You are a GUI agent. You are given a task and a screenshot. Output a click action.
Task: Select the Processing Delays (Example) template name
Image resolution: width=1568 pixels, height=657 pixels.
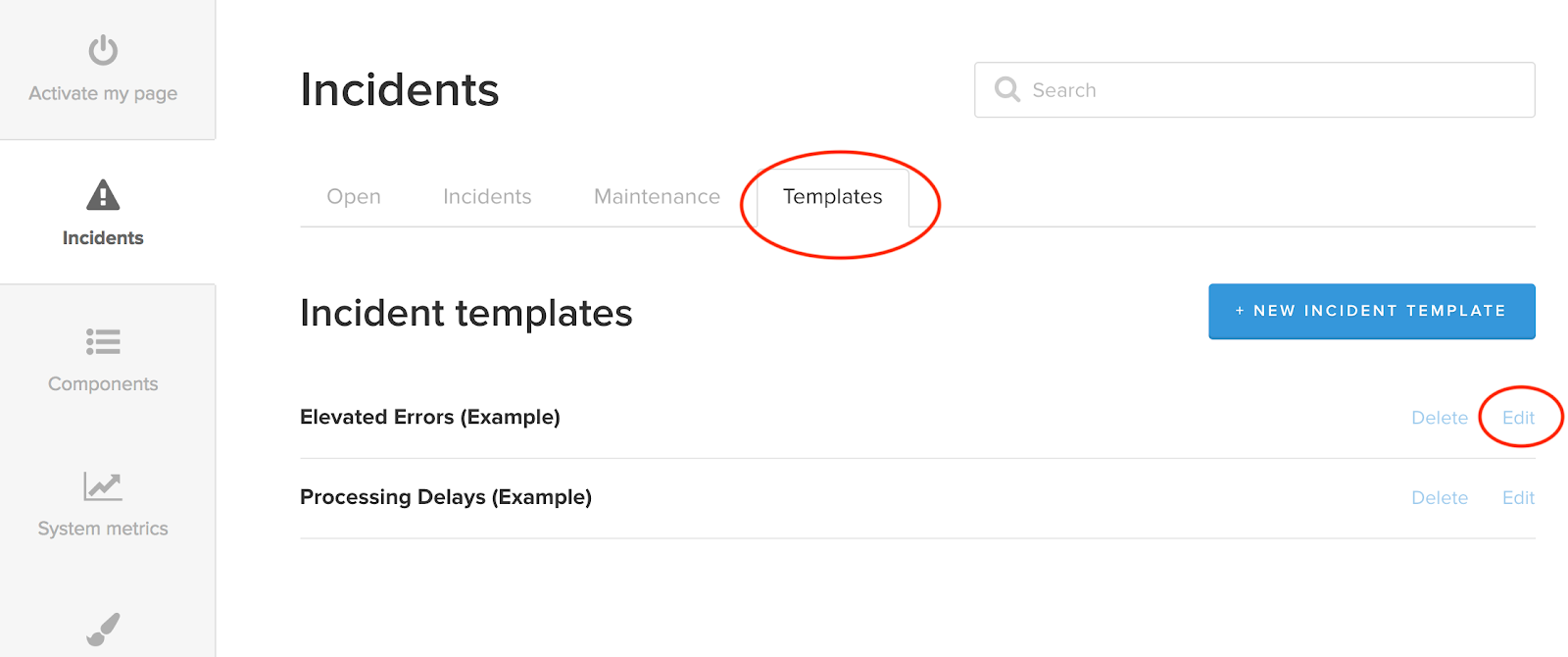446,497
